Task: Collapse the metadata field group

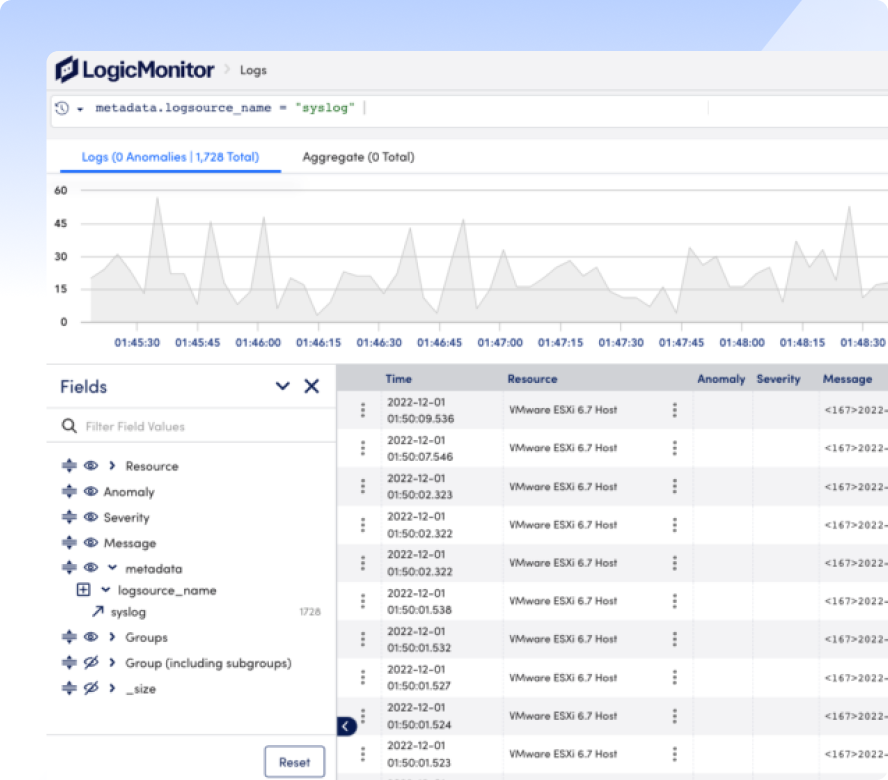Action: tap(112, 568)
